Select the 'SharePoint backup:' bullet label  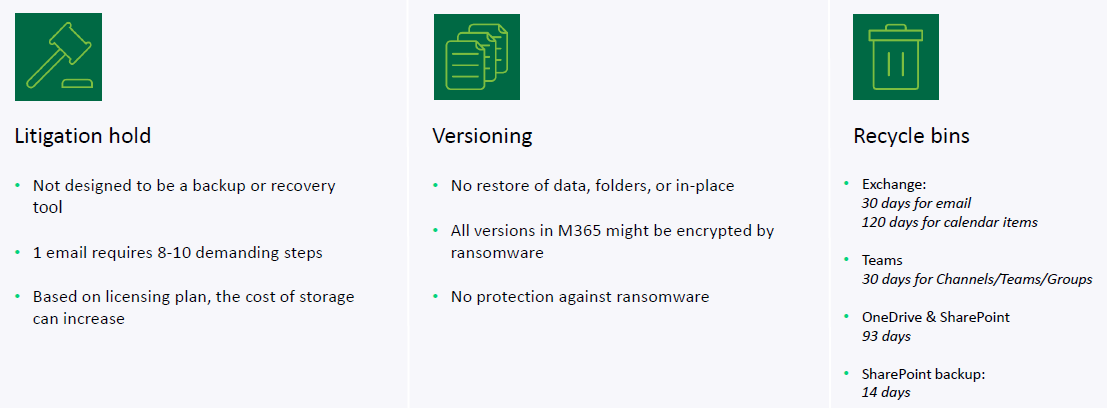click(x=923, y=375)
